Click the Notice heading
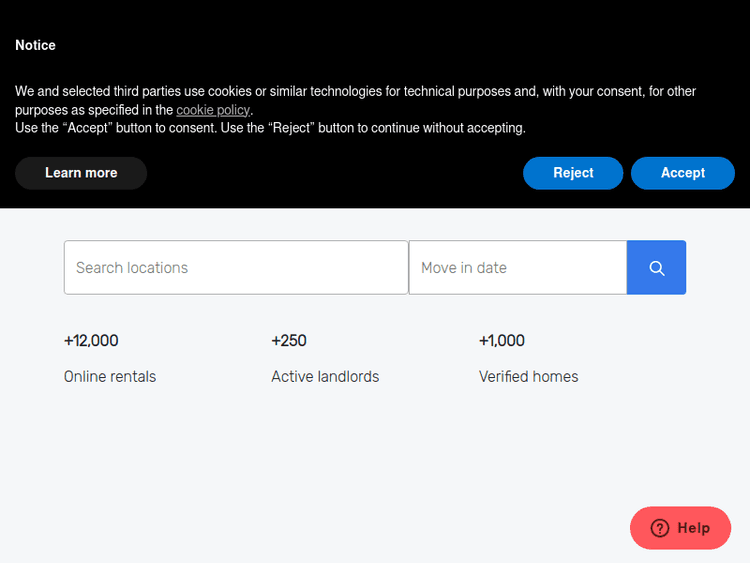Screen dimensions: 750x563 (35, 45)
